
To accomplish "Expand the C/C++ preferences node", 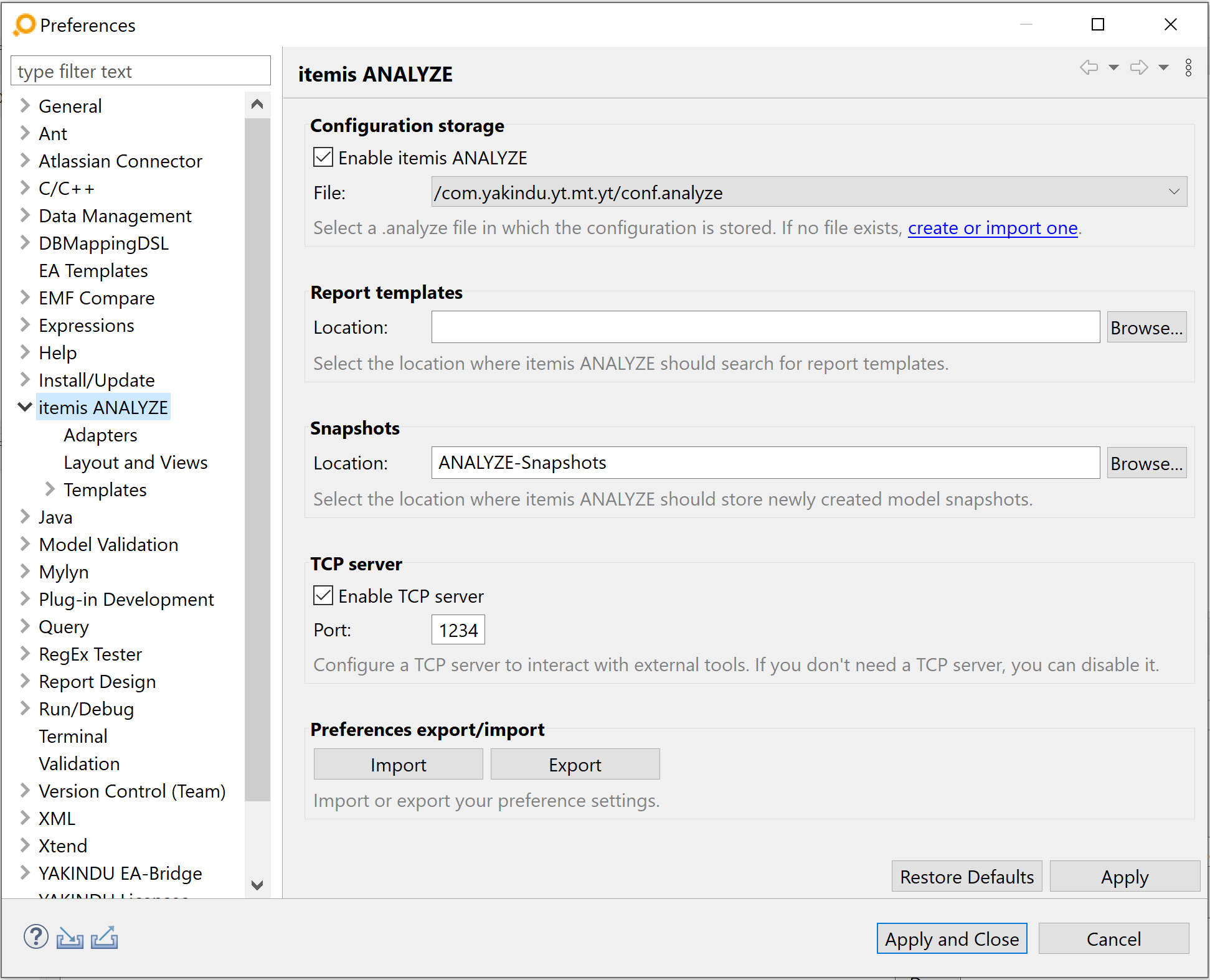I will pos(25,187).
